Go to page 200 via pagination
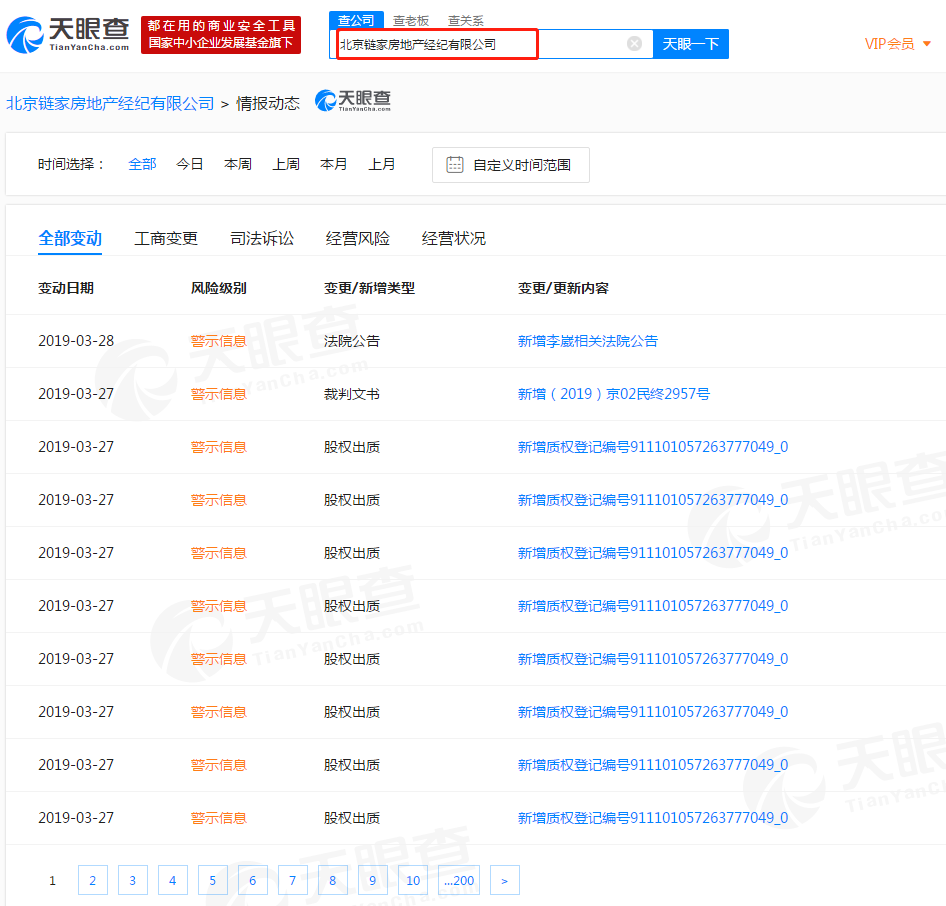The height and width of the screenshot is (906, 946). tap(459, 880)
